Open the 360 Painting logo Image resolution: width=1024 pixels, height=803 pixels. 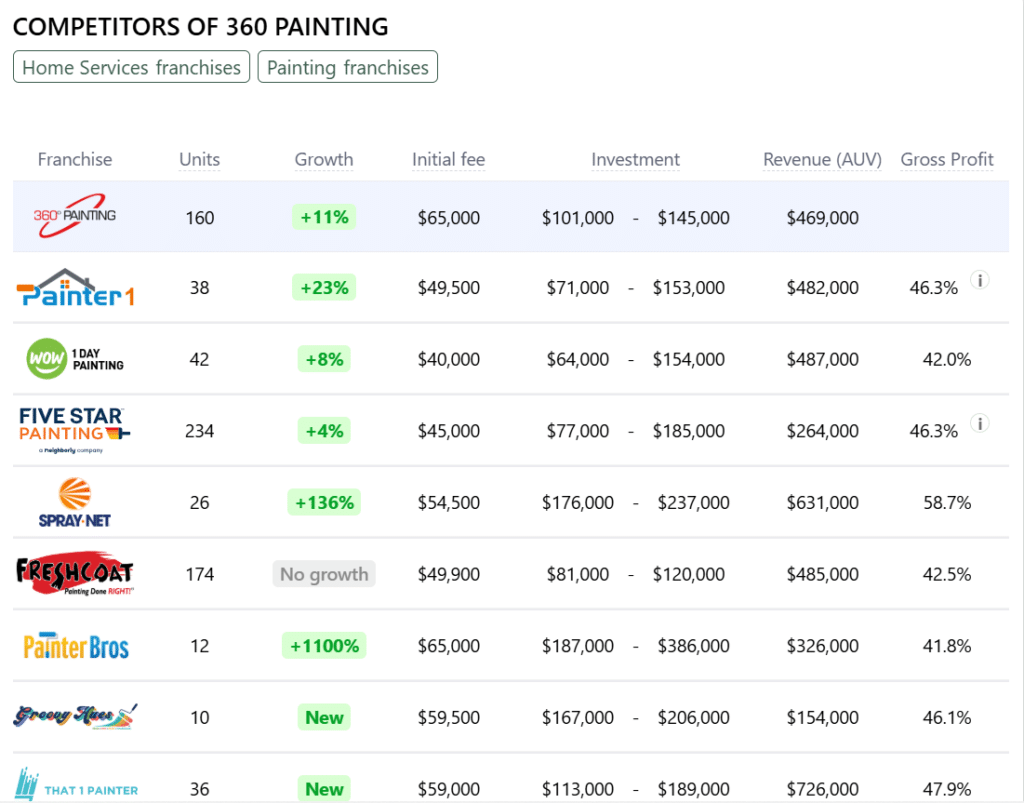(74, 216)
